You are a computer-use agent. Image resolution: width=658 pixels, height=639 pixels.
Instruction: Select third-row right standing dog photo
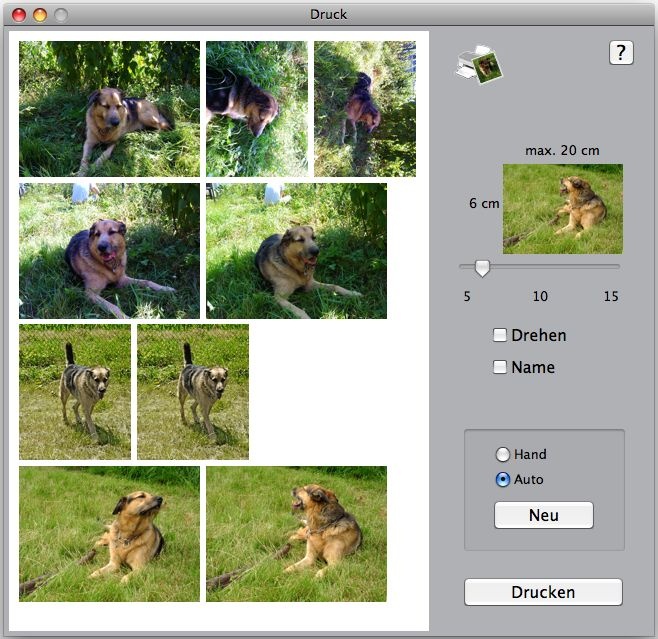193,391
